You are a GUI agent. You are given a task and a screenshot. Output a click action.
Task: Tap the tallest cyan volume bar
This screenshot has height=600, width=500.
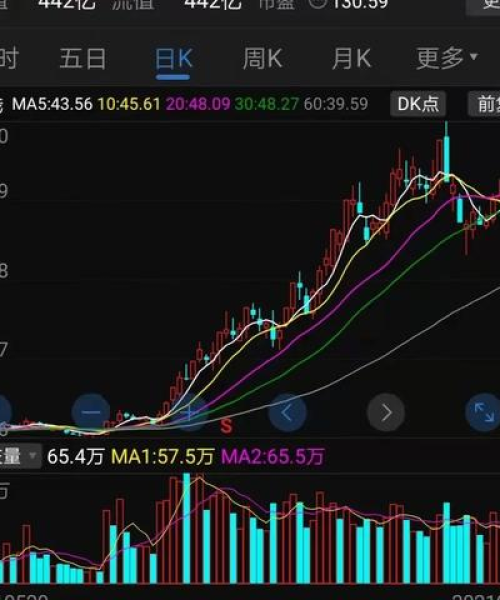186,528
